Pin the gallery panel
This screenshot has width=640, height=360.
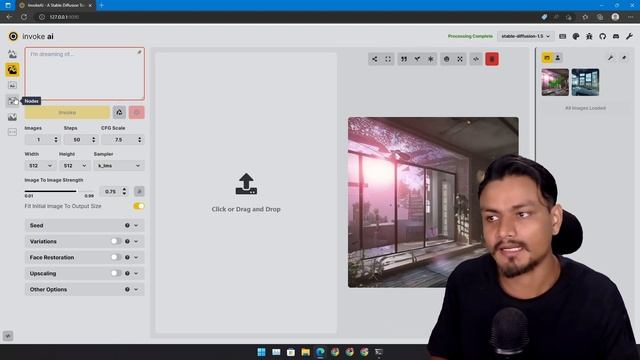click(624, 58)
